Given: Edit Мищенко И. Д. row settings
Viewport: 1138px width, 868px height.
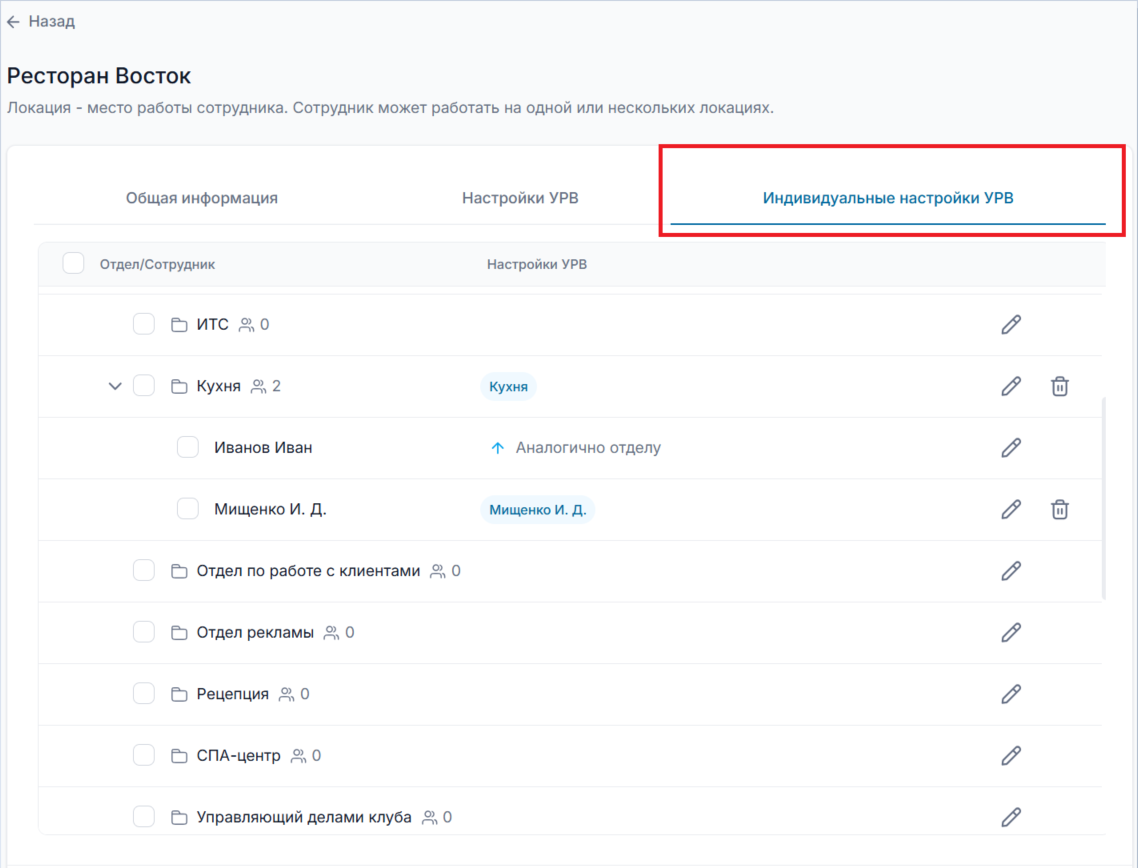Looking at the screenshot, I should point(1011,509).
